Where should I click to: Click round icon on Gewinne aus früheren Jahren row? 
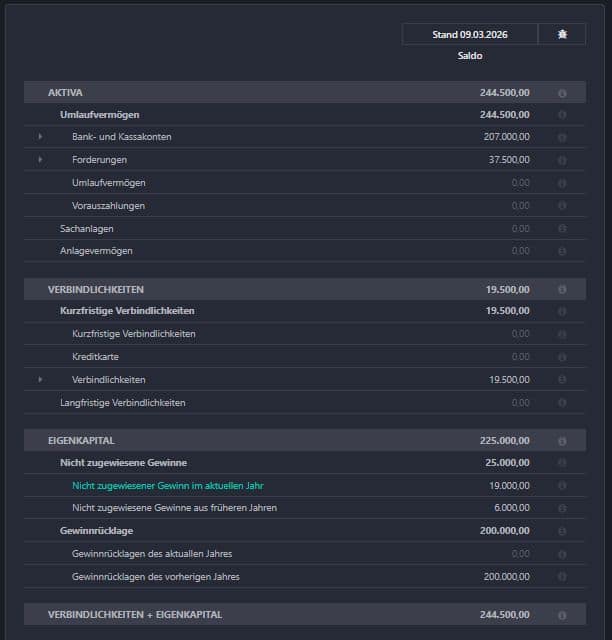562,508
